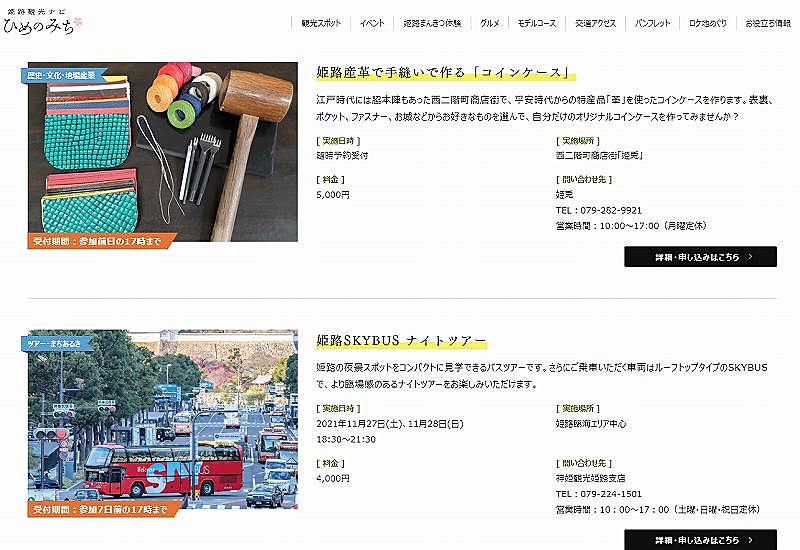The width and height of the screenshot is (800, 550).
Task: Open 交通アクセス in the top menu
Action: tap(595, 23)
